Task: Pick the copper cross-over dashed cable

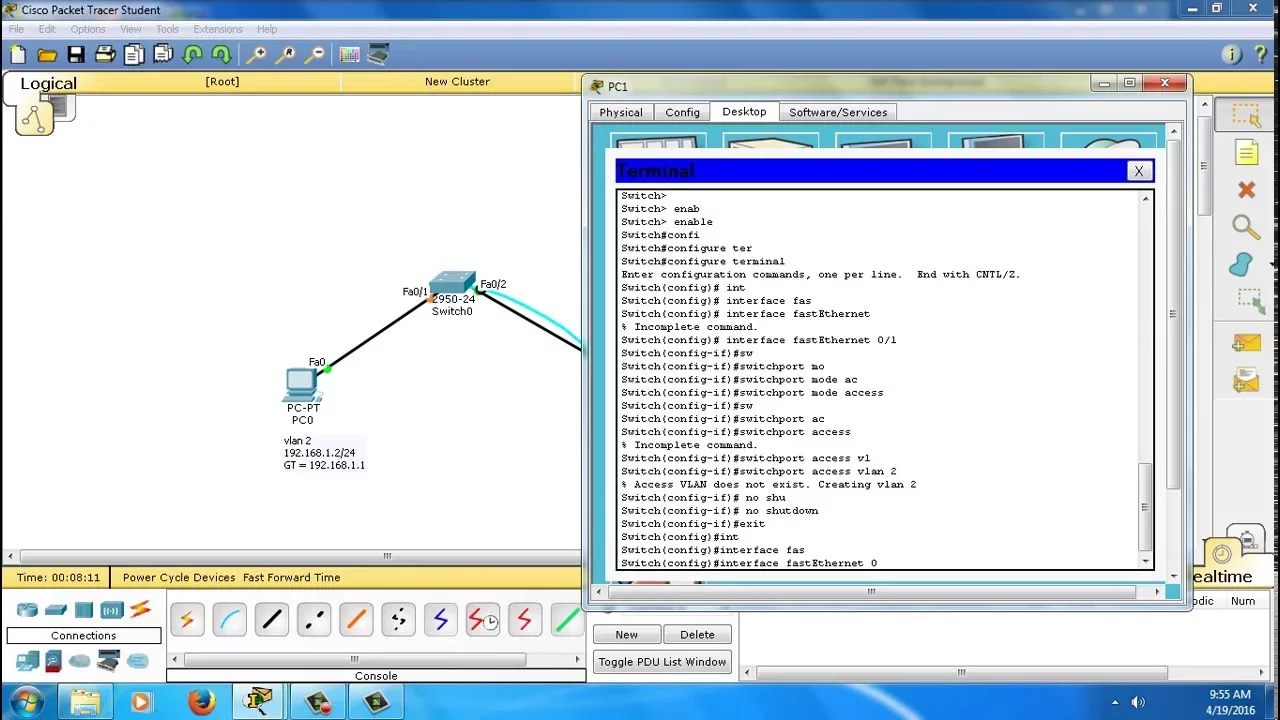Action: 314,620
